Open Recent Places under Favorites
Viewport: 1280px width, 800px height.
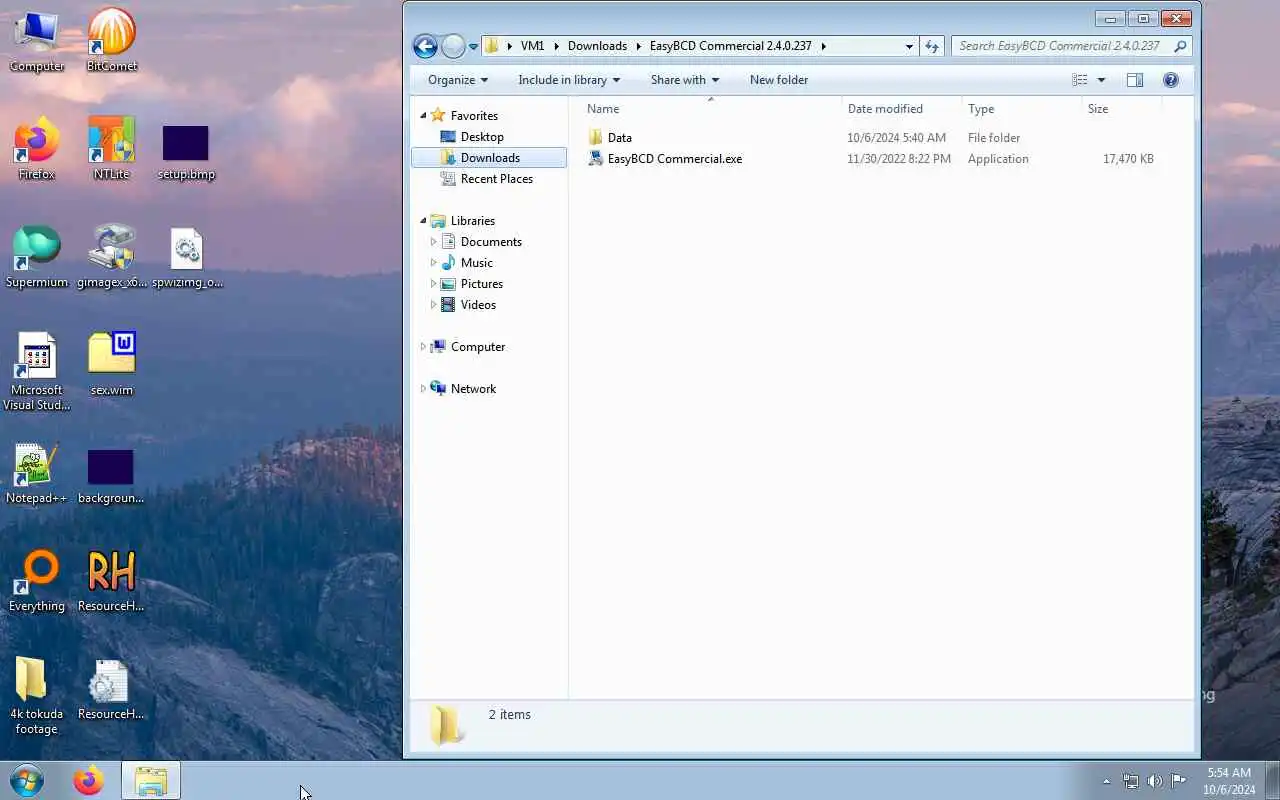tap(496, 179)
